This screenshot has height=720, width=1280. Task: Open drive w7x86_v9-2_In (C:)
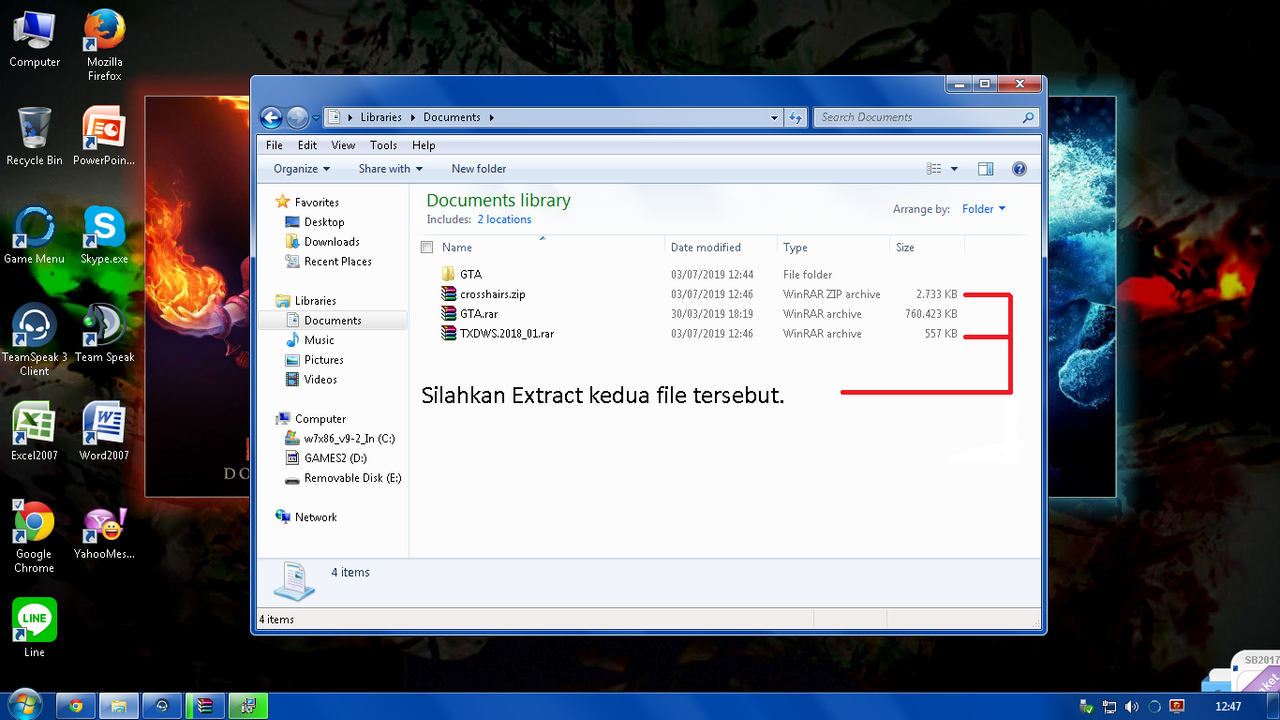350,439
